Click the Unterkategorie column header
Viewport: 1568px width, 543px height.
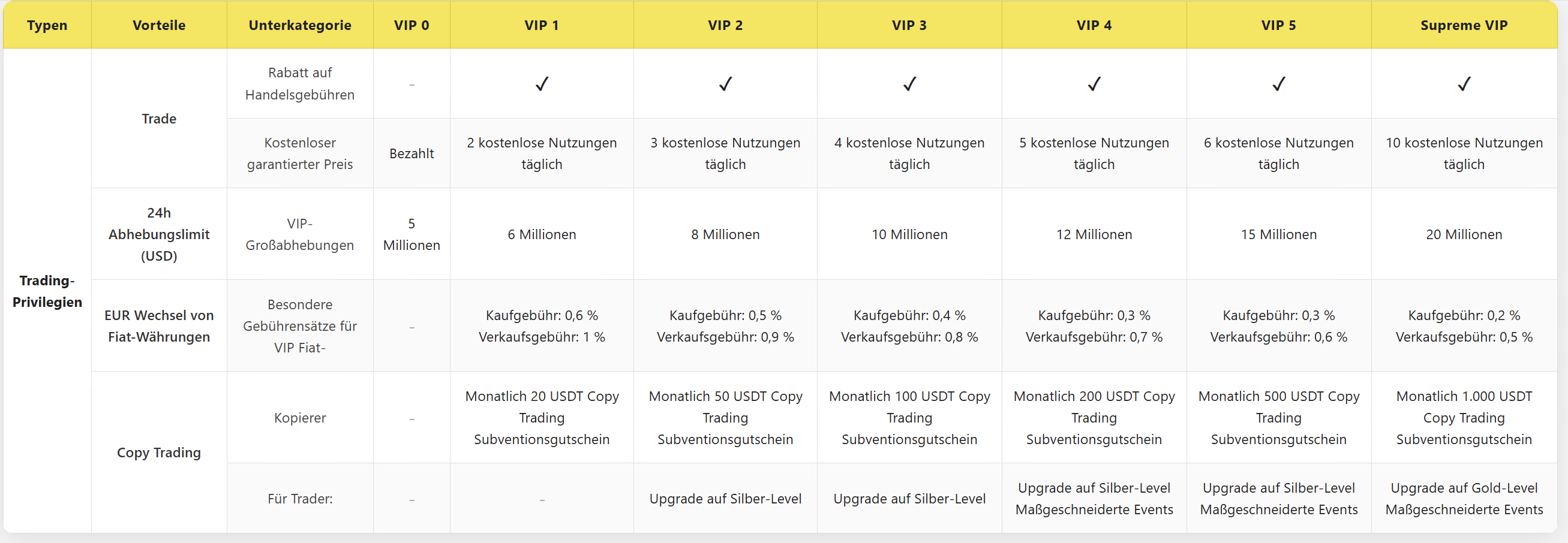coord(299,25)
